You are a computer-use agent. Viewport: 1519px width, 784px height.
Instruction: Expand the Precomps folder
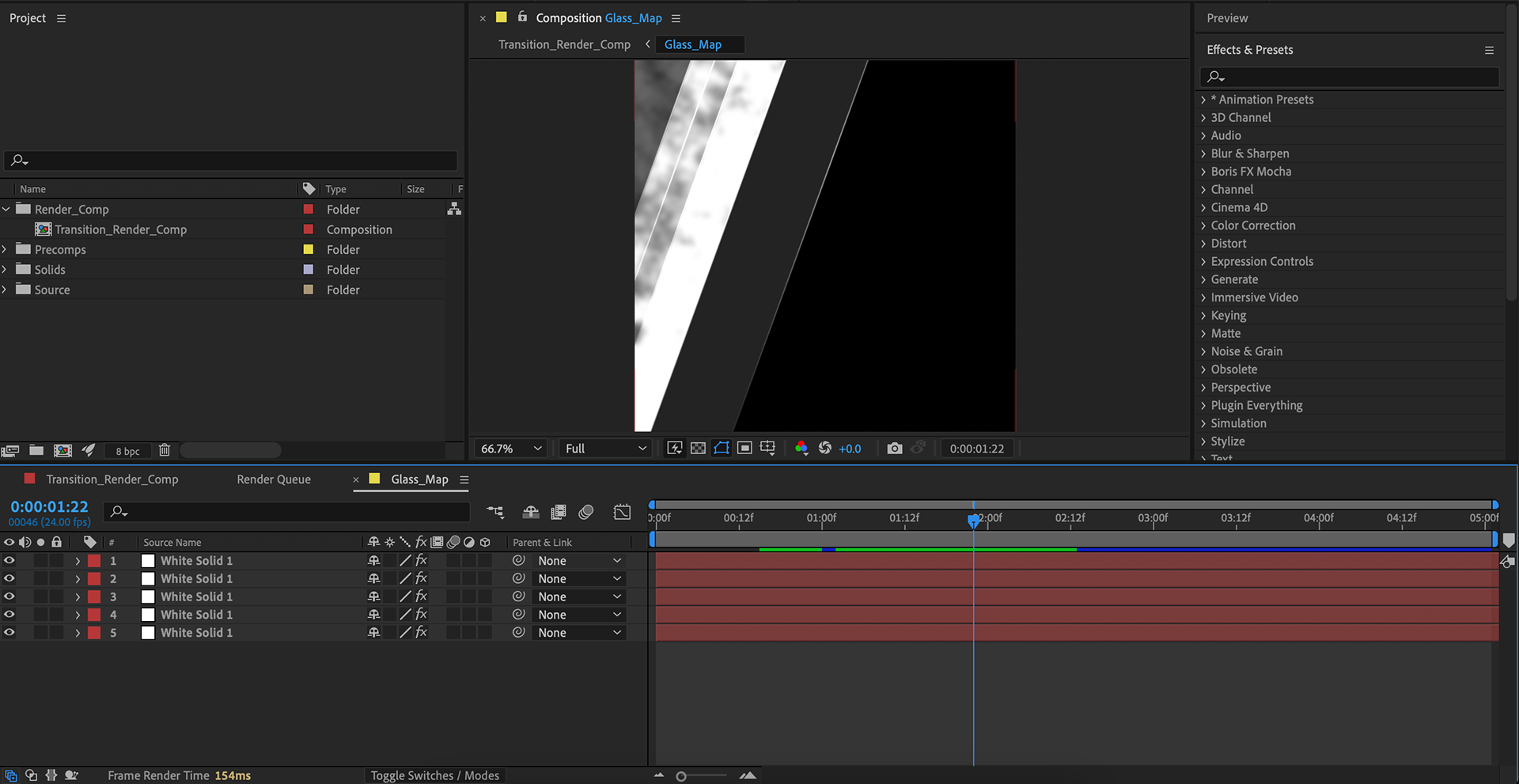click(6, 249)
